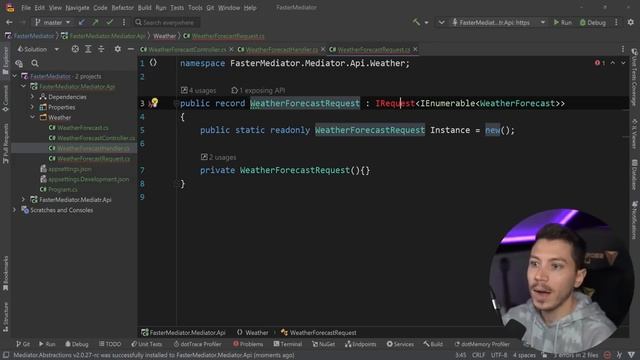Viewport: 640px width, 360px height.
Task: Go to previous highlighted error arrow
Action: click(613, 63)
